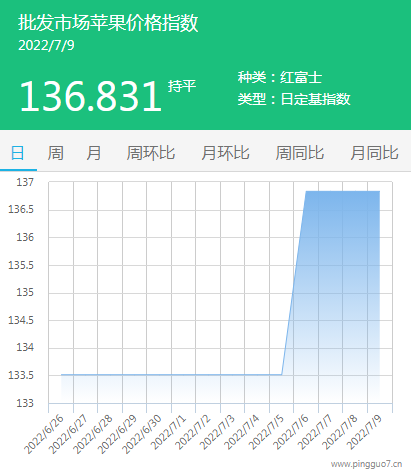The height and width of the screenshot is (474, 411).
Task: Open the 月 monthly tab
Action: pos(94,153)
